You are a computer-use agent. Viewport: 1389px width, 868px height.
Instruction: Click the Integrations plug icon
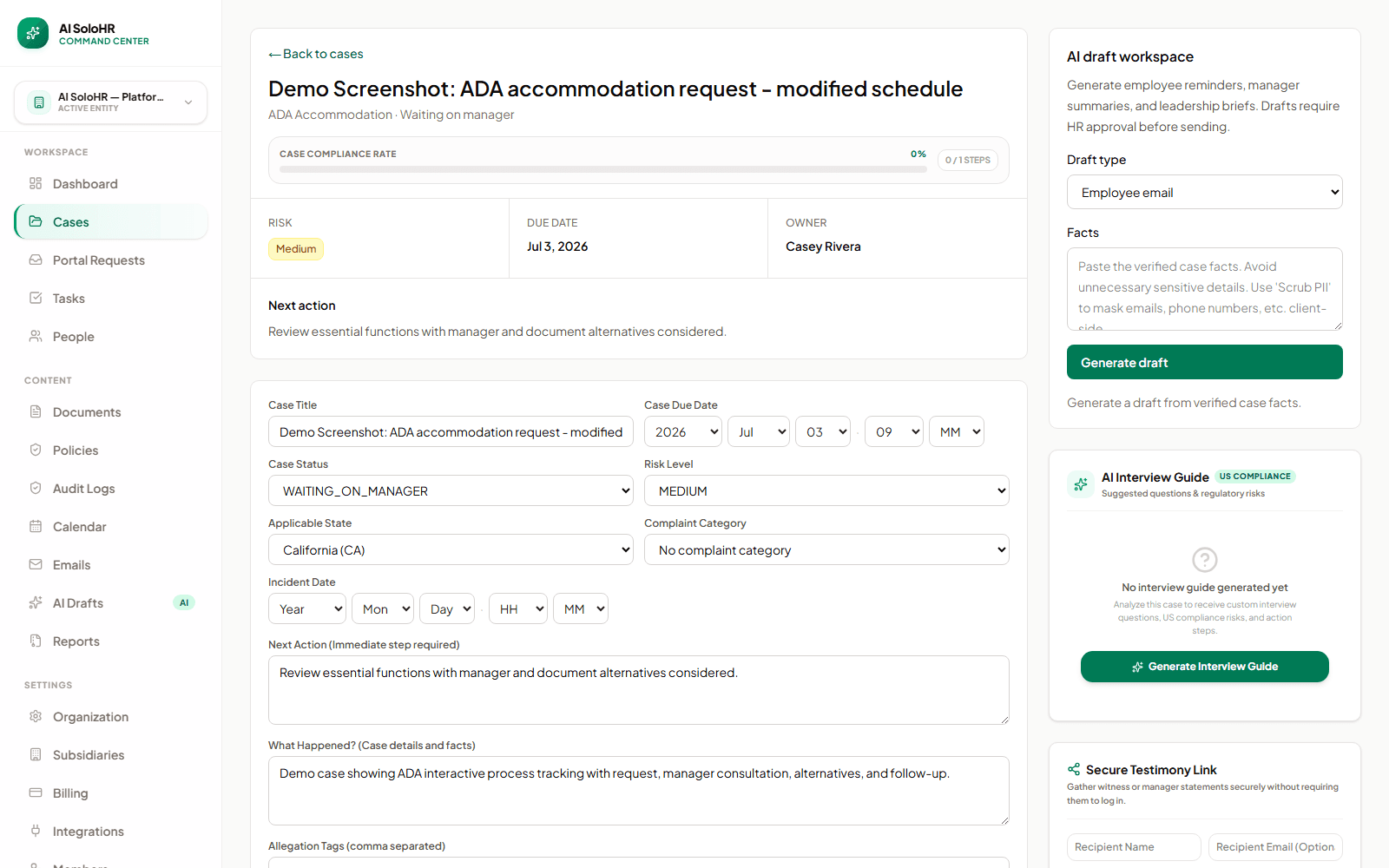(36, 831)
